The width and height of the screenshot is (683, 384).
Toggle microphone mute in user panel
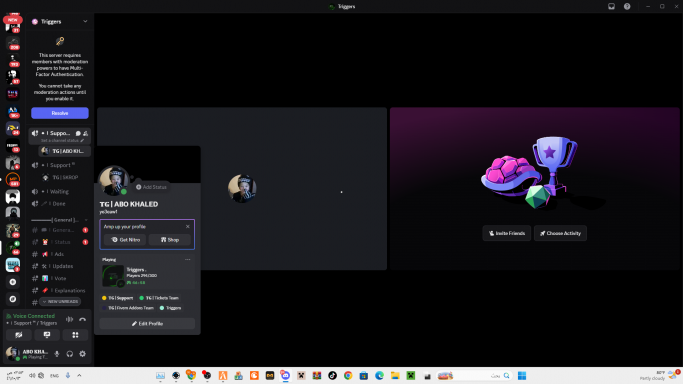(x=57, y=354)
